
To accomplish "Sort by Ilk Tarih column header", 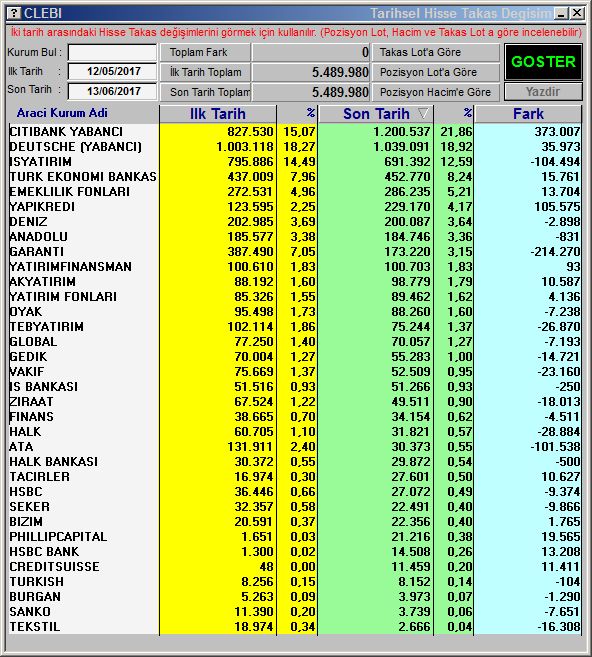I will pos(218,114).
